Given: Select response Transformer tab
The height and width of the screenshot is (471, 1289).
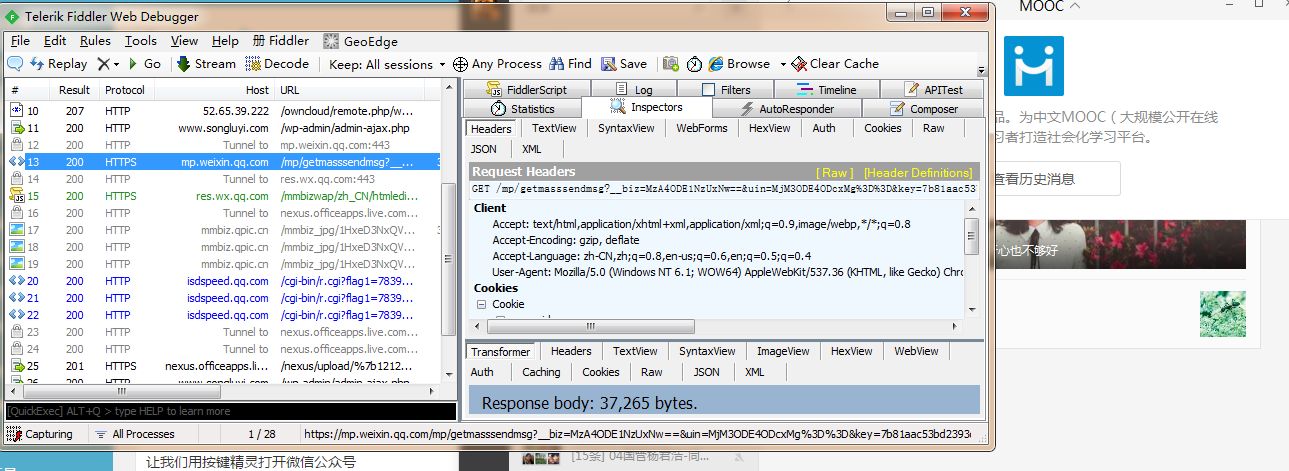Looking at the screenshot, I should [501, 351].
